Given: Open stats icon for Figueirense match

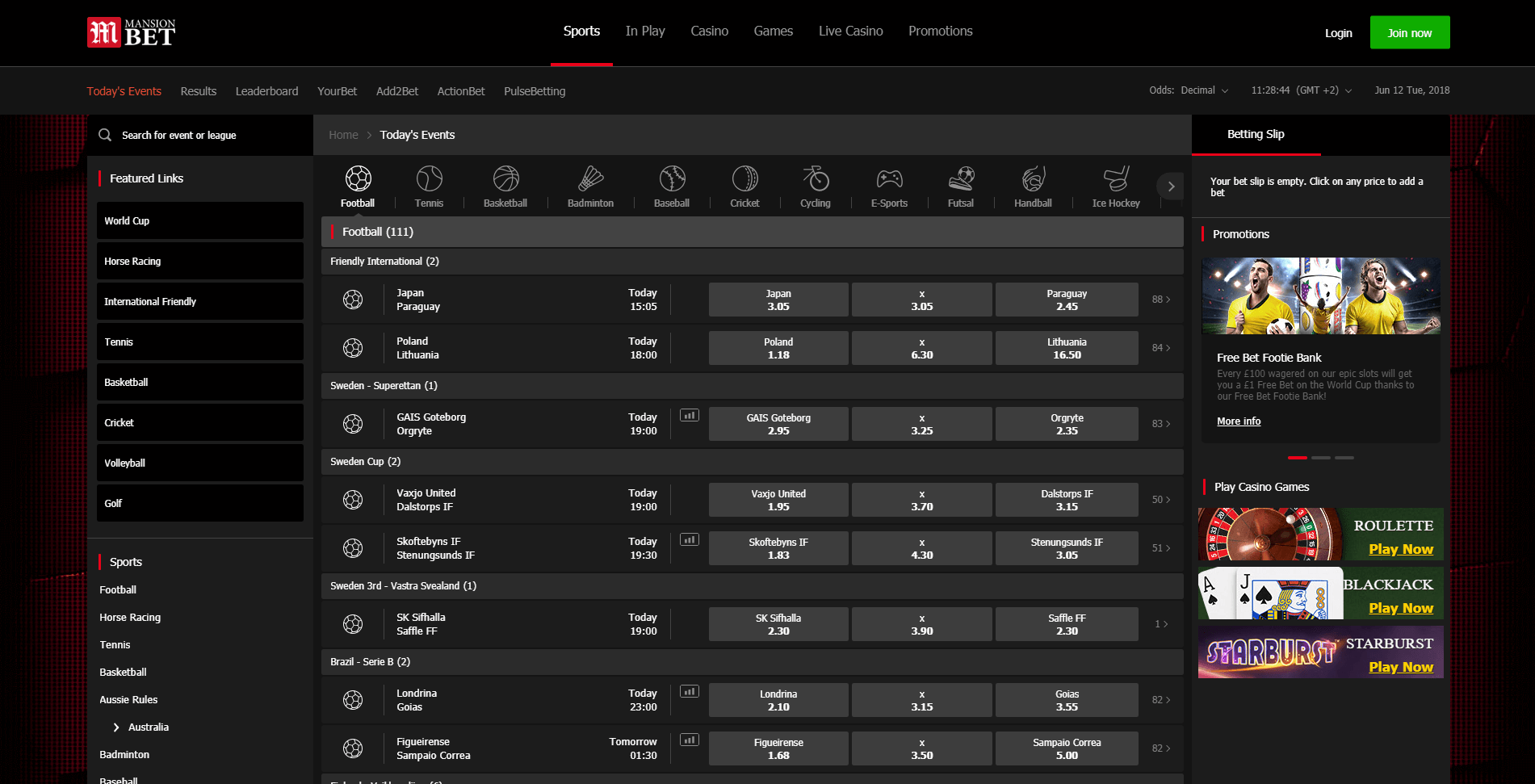Looking at the screenshot, I should pos(690,740).
